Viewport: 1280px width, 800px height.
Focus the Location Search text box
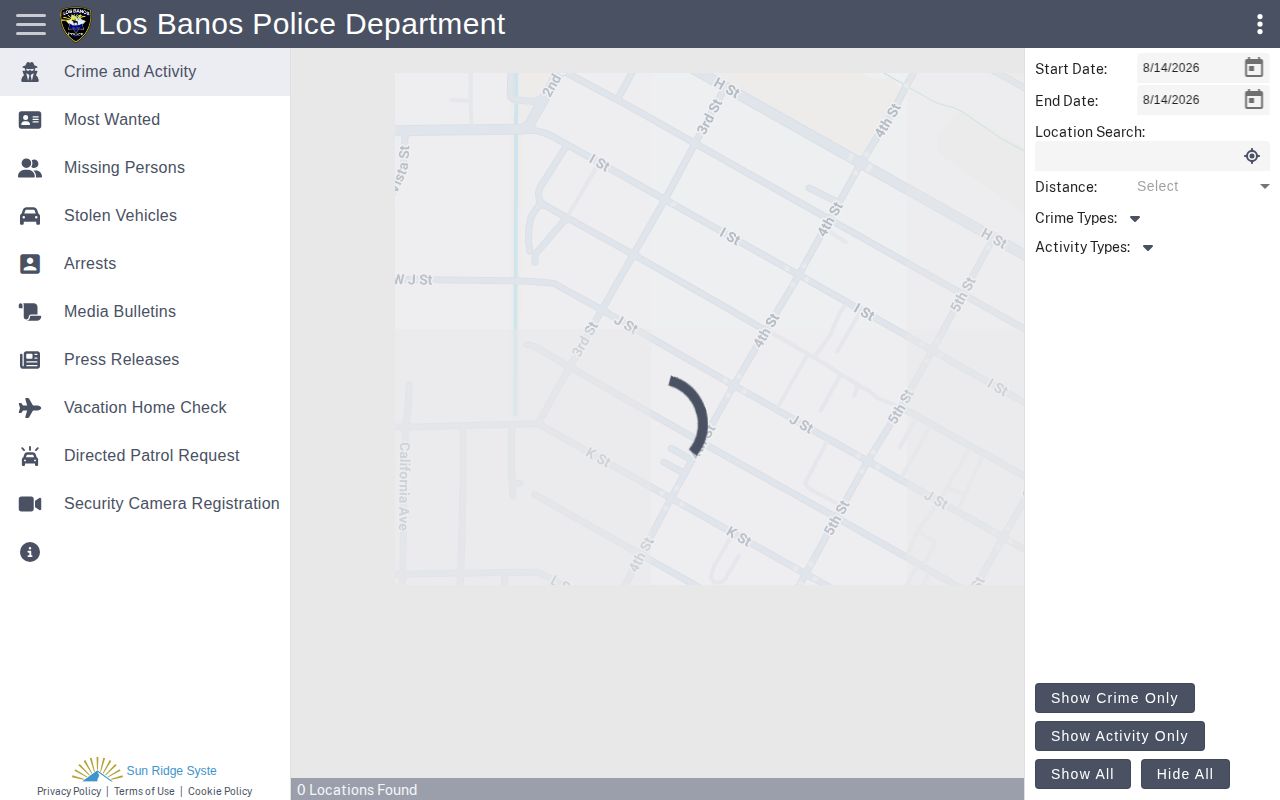tap(1138, 156)
